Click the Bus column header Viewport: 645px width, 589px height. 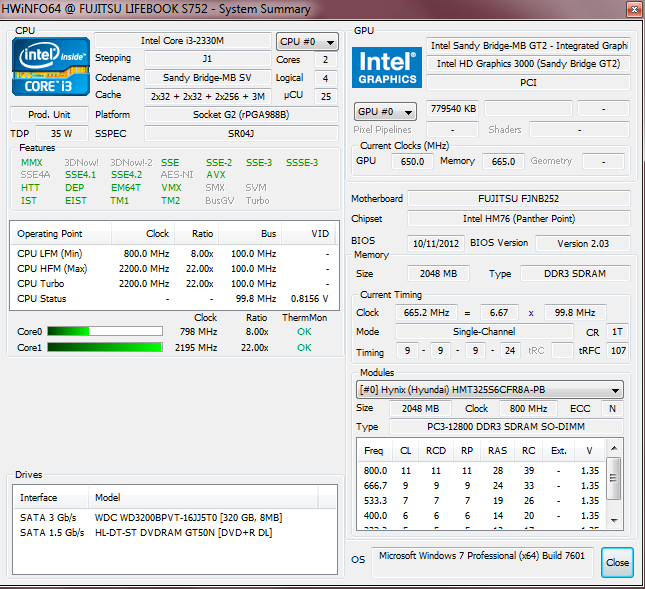tap(250, 234)
